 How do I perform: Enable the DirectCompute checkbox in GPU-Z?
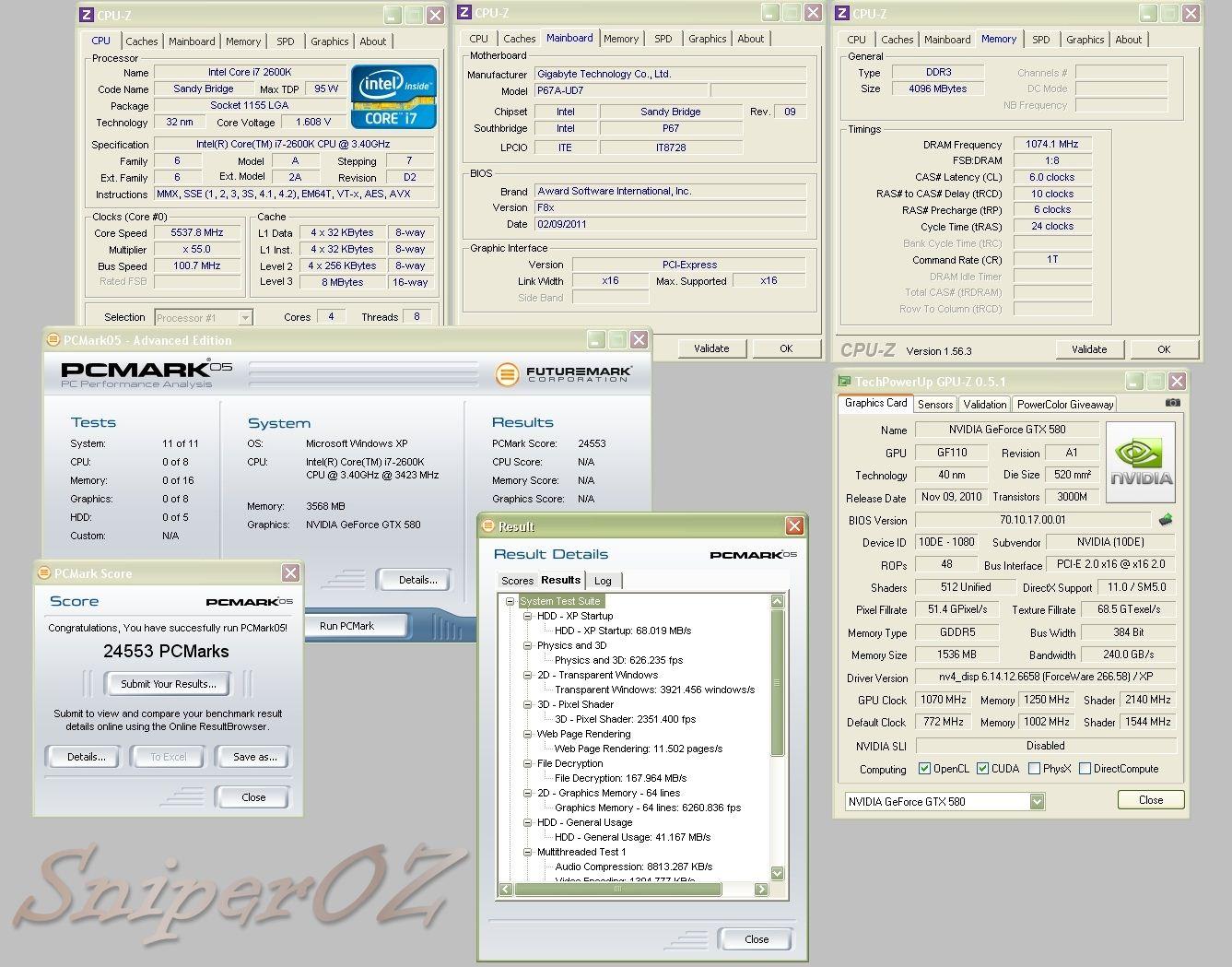(1085, 769)
